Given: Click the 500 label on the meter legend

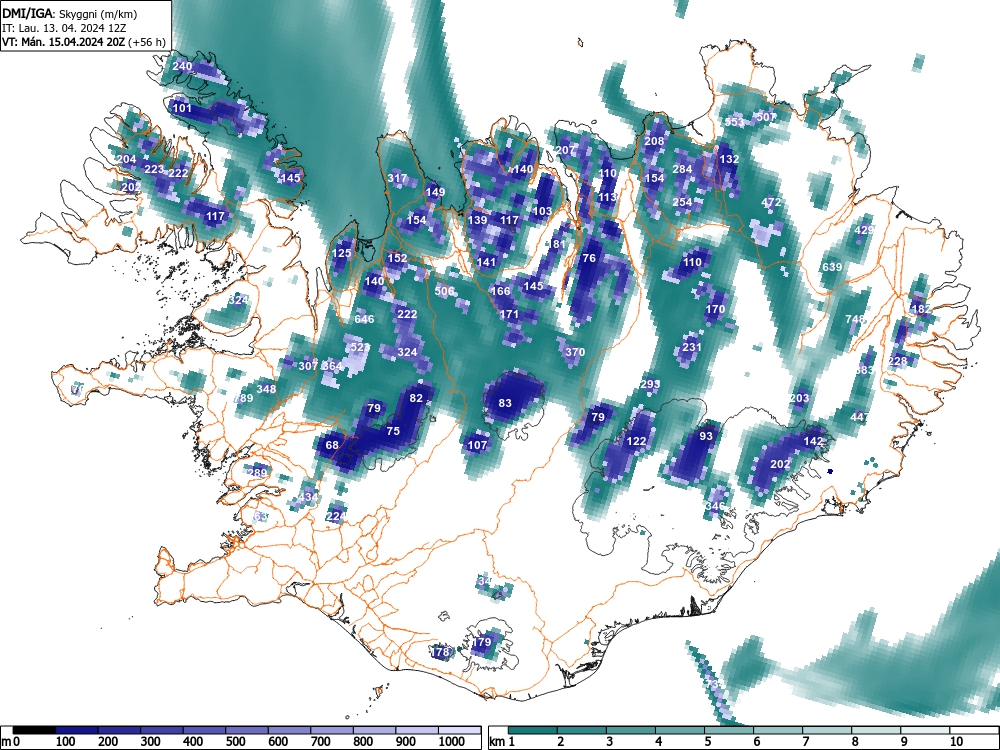Looking at the screenshot, I should (x=235, y=742).
